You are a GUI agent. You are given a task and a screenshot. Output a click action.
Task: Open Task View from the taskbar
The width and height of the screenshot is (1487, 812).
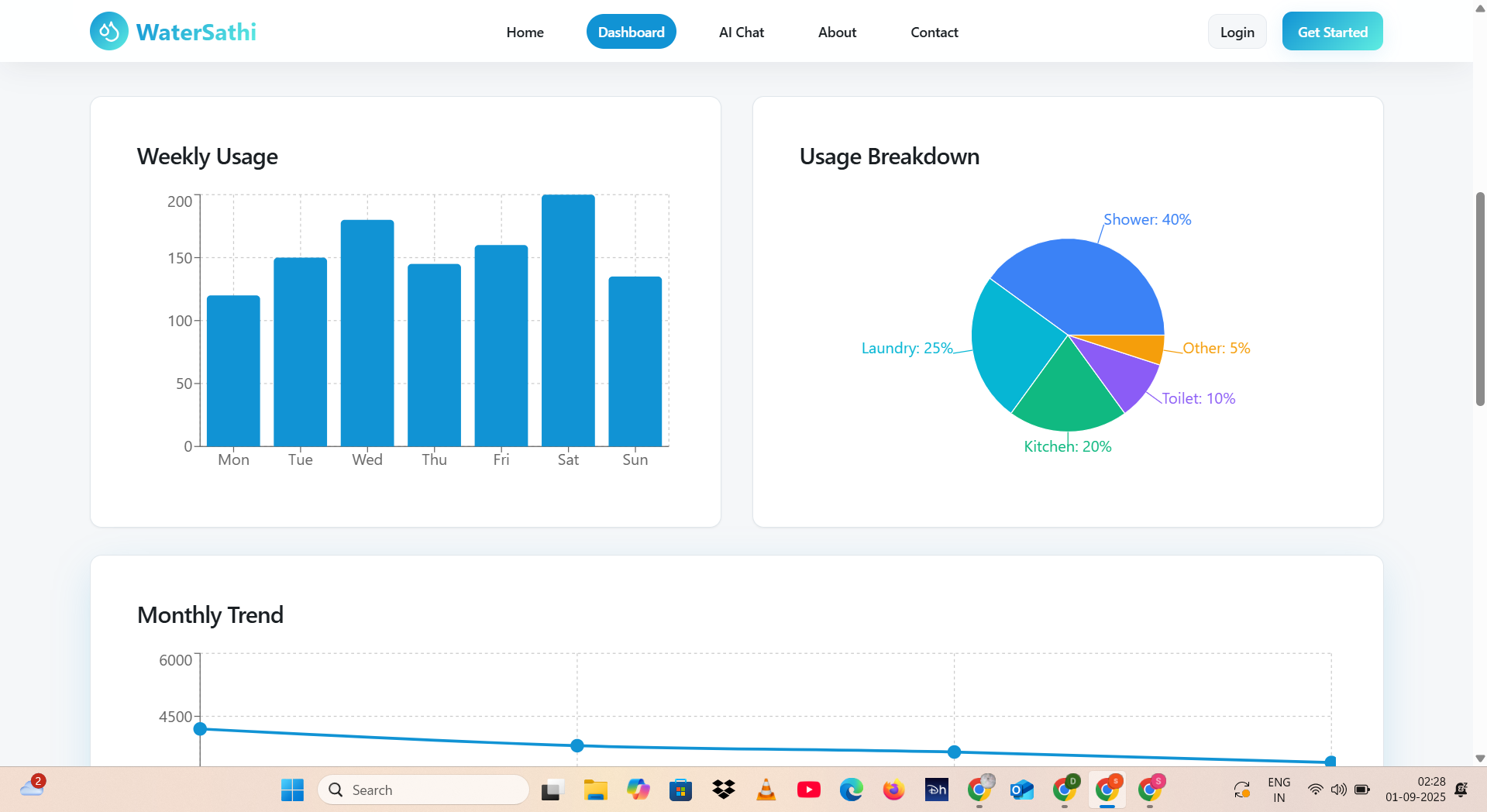(x=551, y=790)
